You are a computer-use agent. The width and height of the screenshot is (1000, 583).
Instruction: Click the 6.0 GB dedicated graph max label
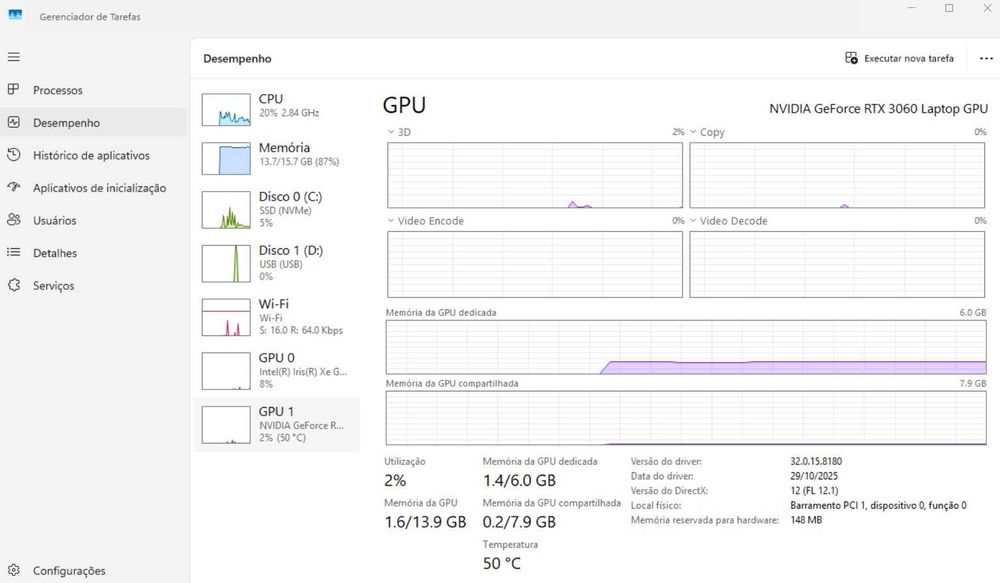pos(973,313)
